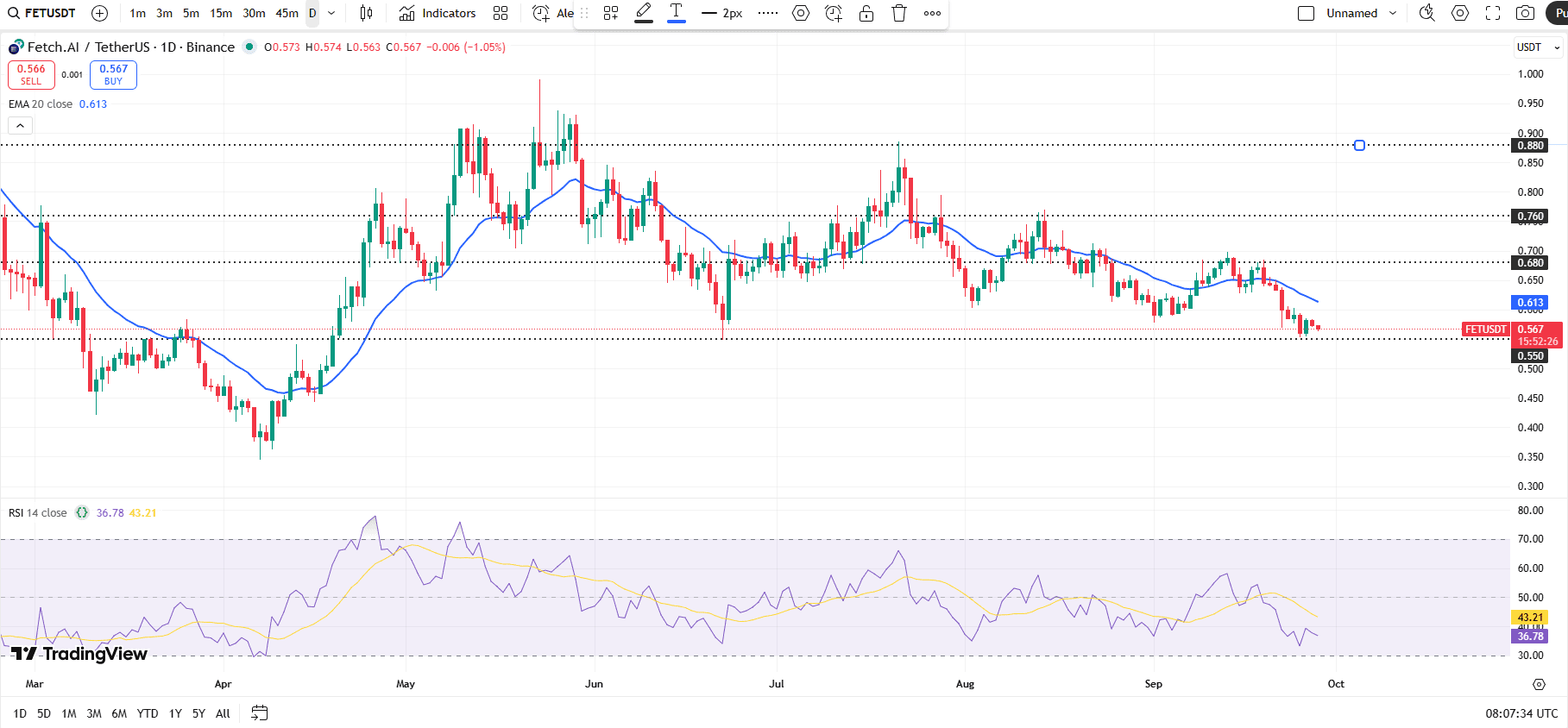
Task: Set date range to 1M
Action: tap(69, 713)
